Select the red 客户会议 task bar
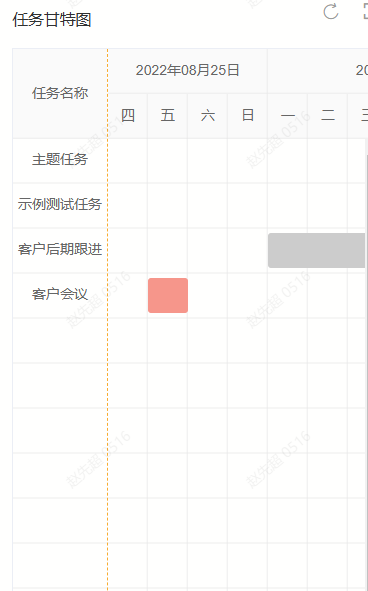The image size is (368, 591). coord(168,296)
